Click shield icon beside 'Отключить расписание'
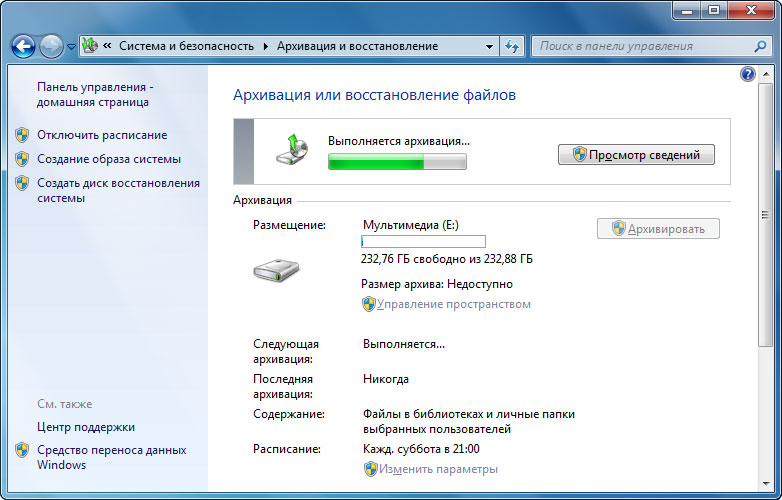Viewport: 782px width, 500px height. tap(21, 135)
